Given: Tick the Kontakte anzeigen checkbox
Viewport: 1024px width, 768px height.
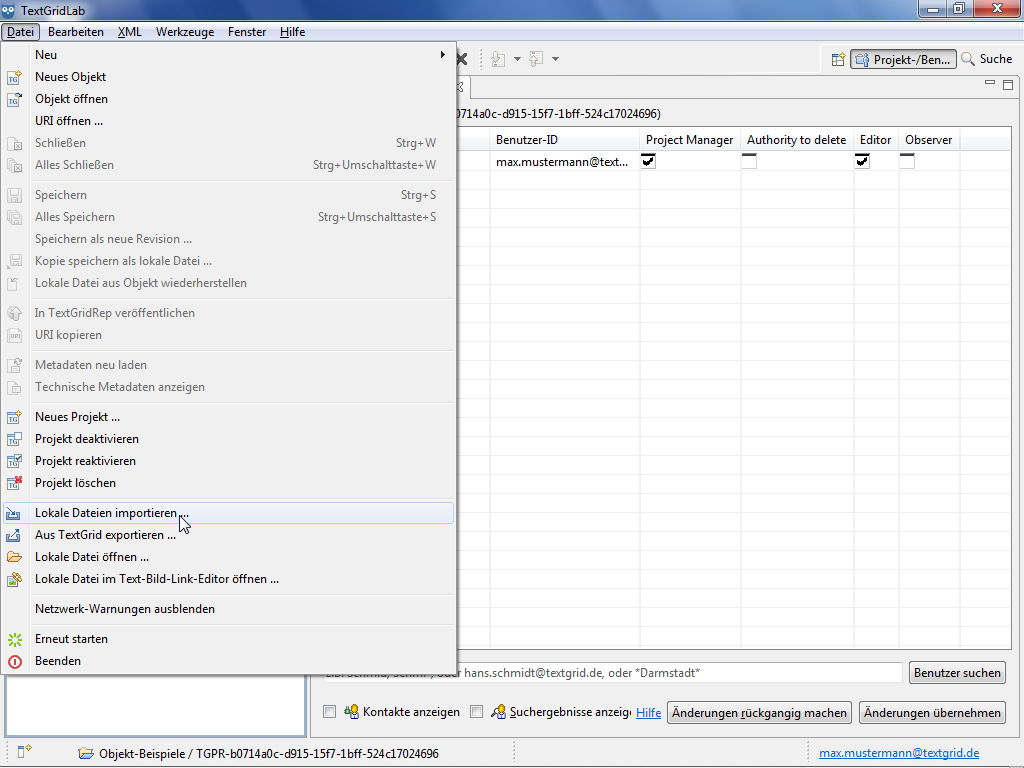Looking at the screenshot, I should tap(330, 712).
